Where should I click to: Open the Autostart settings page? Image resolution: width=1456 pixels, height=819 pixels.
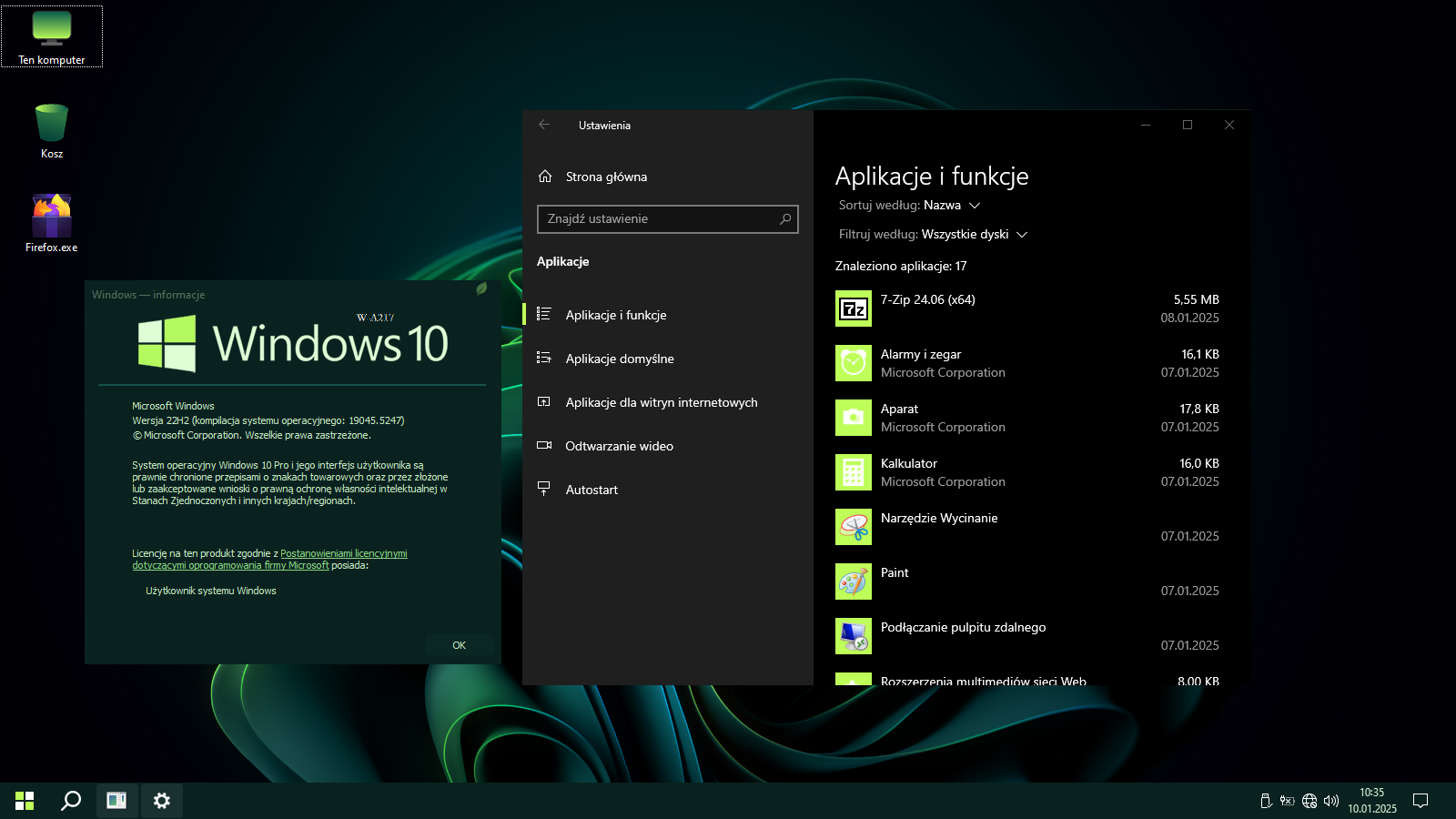[591, 490]
